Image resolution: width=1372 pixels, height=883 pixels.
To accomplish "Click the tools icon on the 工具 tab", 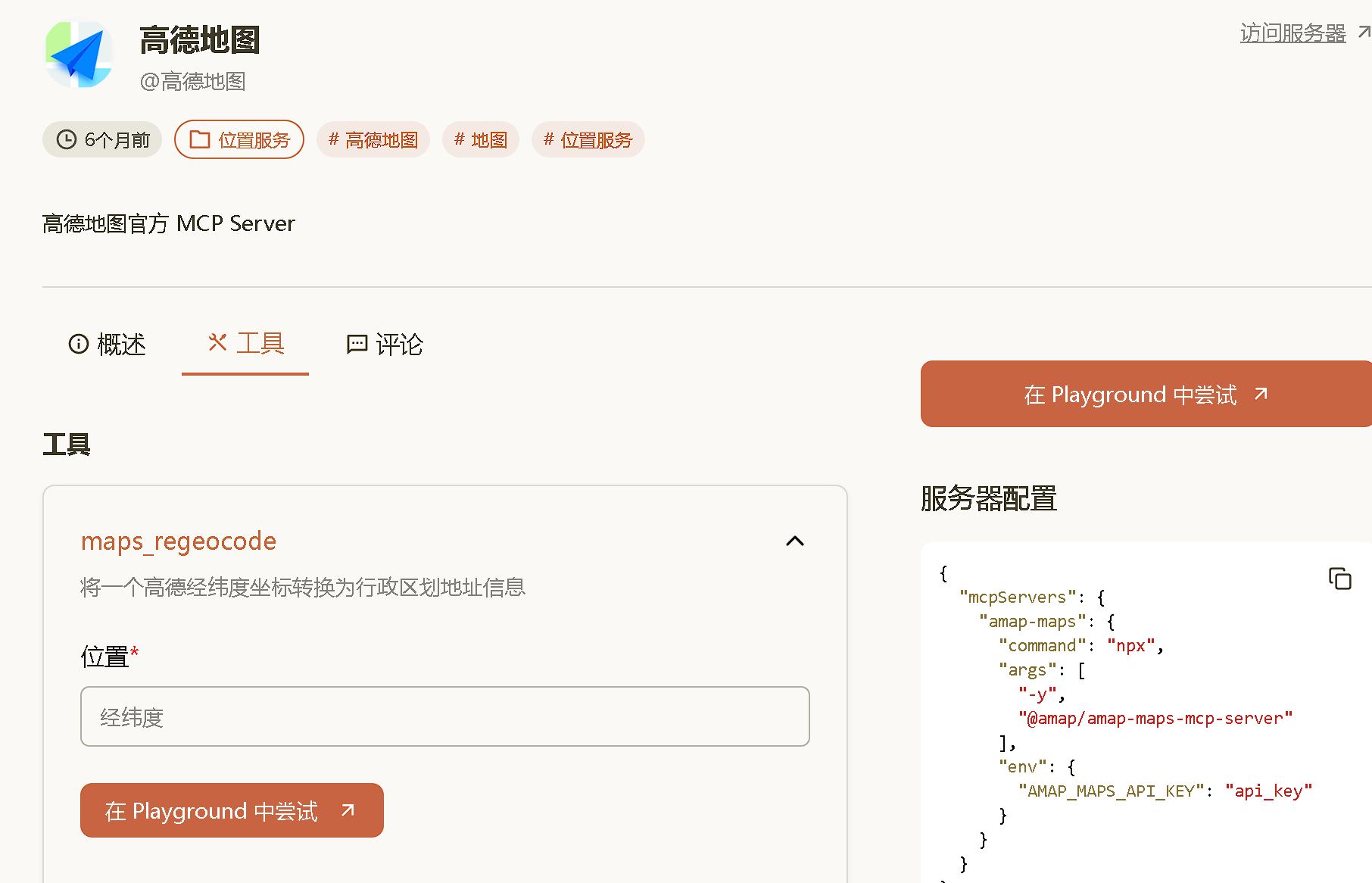I will coord(218,342).
